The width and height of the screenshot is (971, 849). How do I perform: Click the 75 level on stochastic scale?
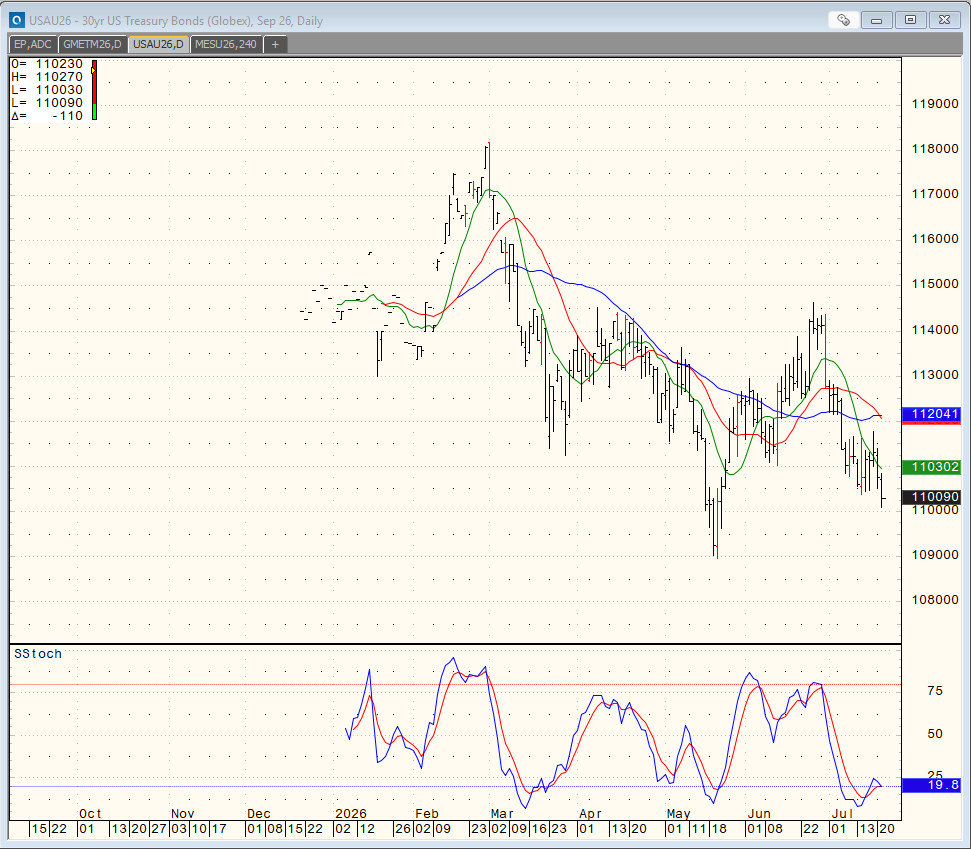935,691
